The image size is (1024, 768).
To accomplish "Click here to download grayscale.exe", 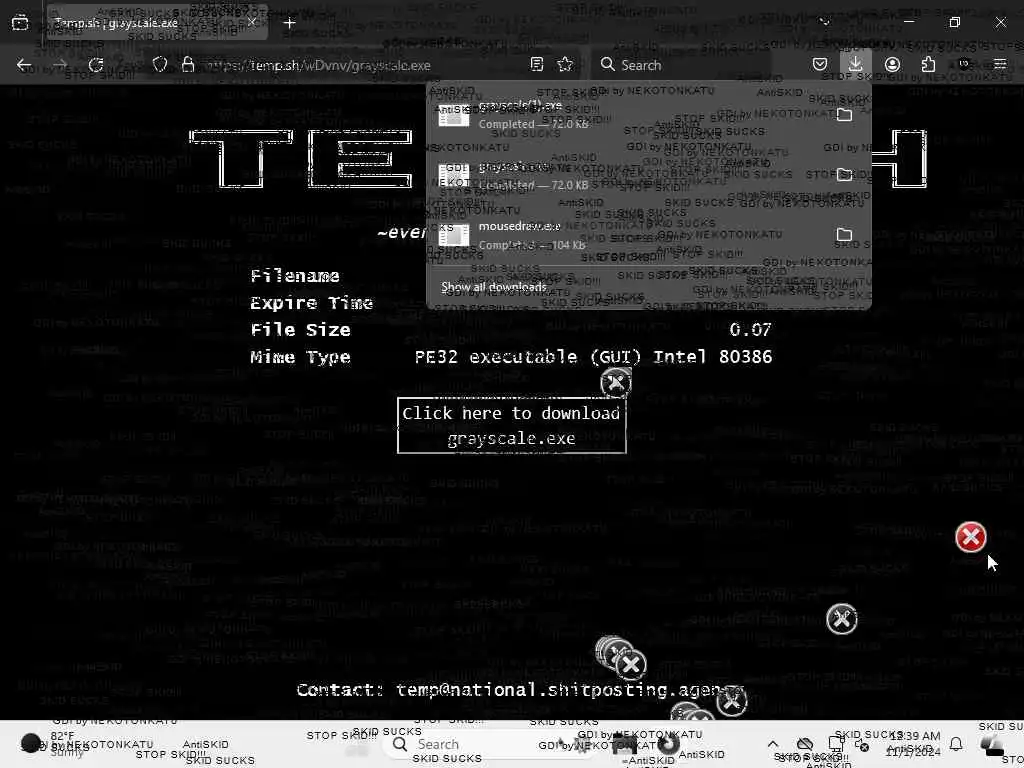I will coord(511,425).
